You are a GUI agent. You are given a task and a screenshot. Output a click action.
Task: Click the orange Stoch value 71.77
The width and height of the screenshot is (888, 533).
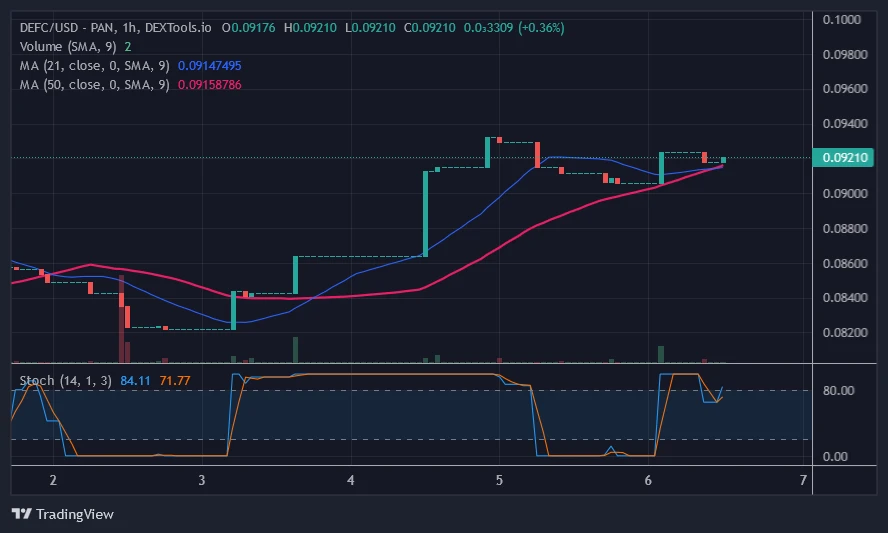tap(175, 380)
